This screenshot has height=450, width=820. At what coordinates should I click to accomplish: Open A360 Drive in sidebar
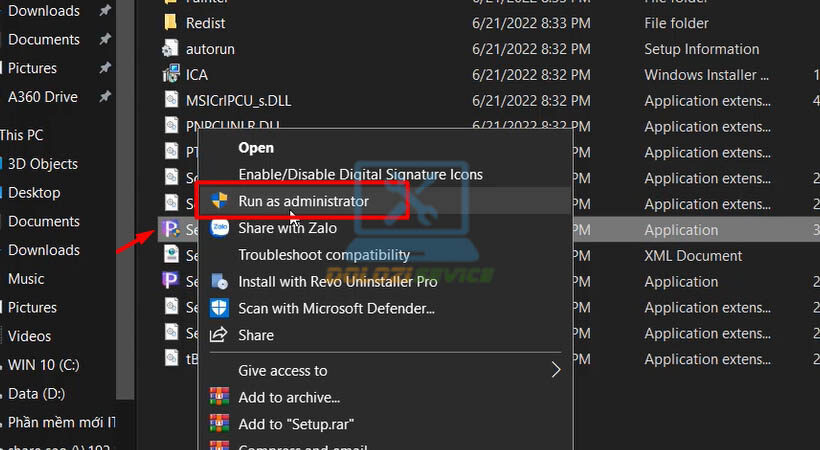(43, 97)
